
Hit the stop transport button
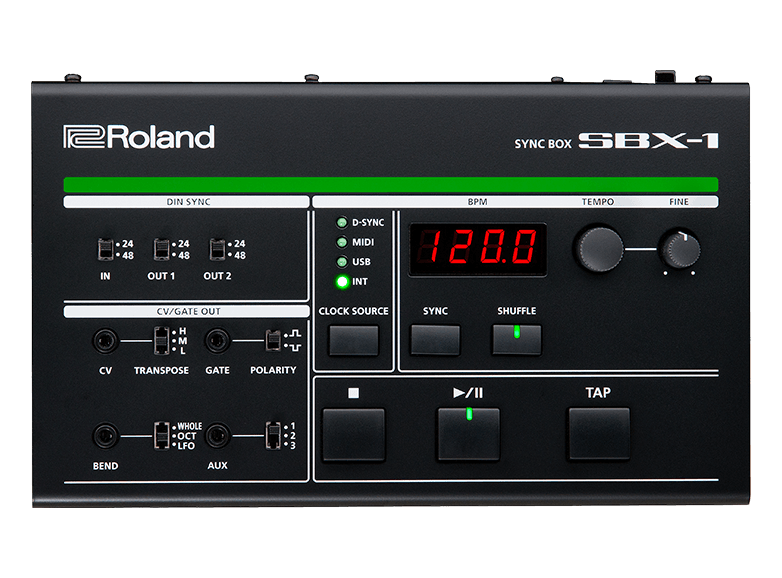pyautogui.click(x=354, y=434)
